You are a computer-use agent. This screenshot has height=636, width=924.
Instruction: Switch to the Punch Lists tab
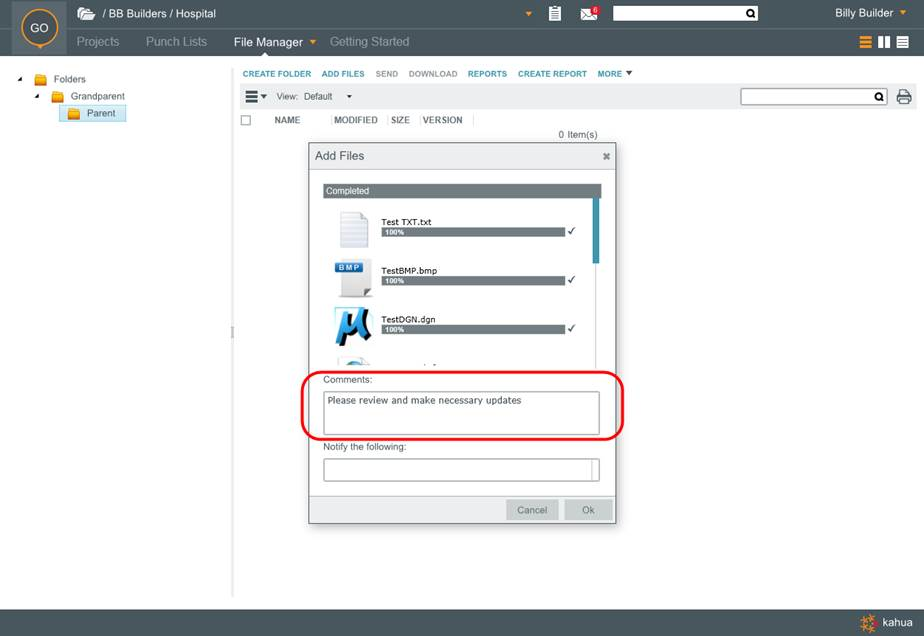pyautogui.click(x=176, y=42)
